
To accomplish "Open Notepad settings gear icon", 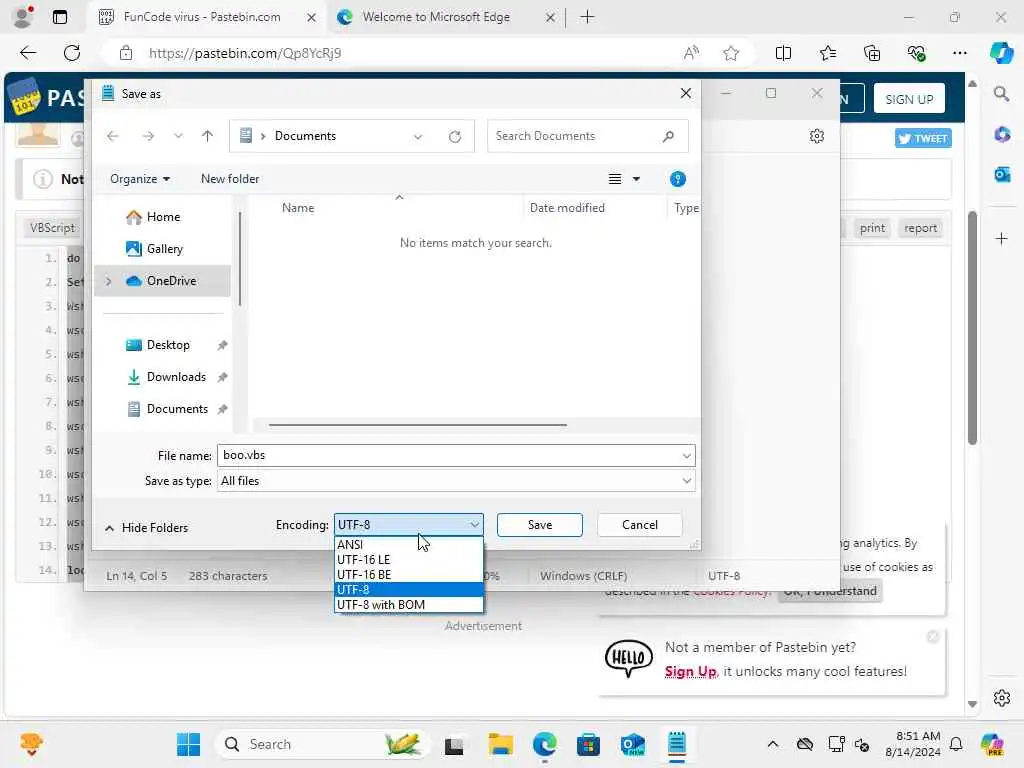I will pyautogui.click(x=816, y=136).
